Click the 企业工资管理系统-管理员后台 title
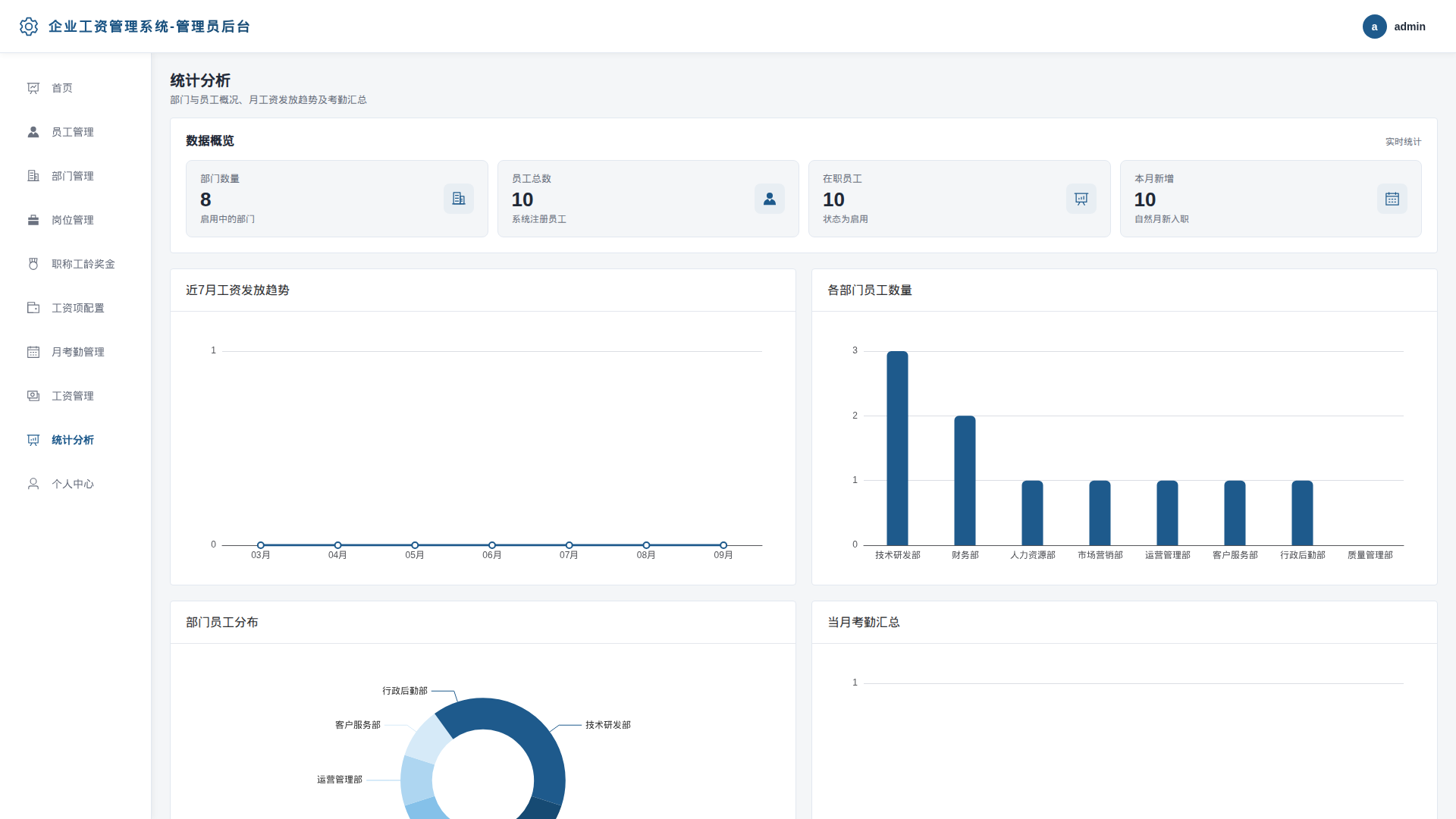This screenshot has height=819, width=1456. [x=149, y=27]
